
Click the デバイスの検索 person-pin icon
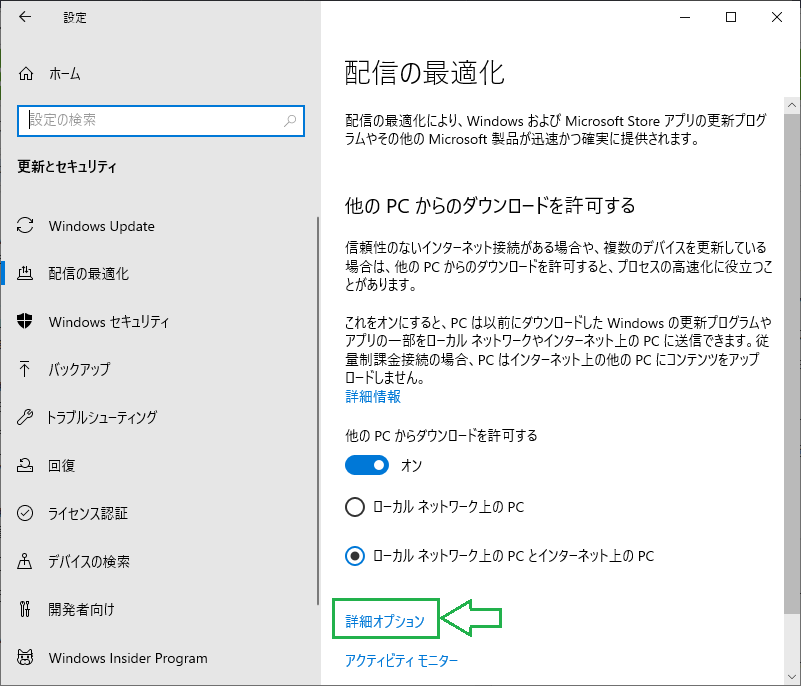tap(25, 561)
